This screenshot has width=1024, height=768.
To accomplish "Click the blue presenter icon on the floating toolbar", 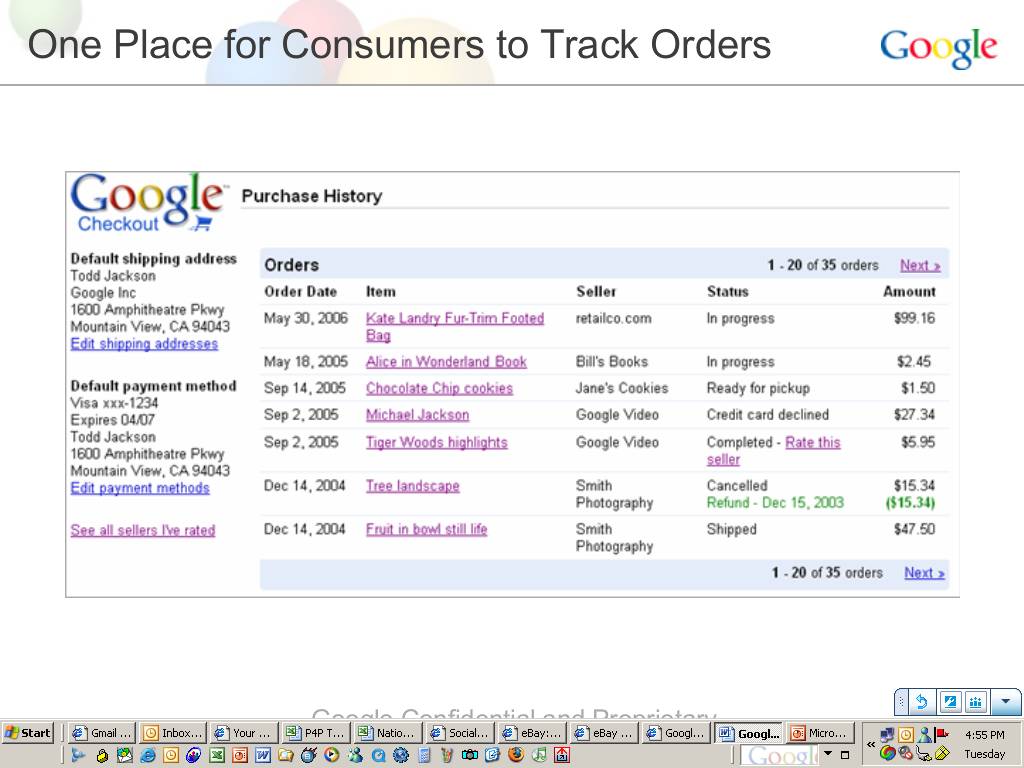I will [x=976, y=702].
